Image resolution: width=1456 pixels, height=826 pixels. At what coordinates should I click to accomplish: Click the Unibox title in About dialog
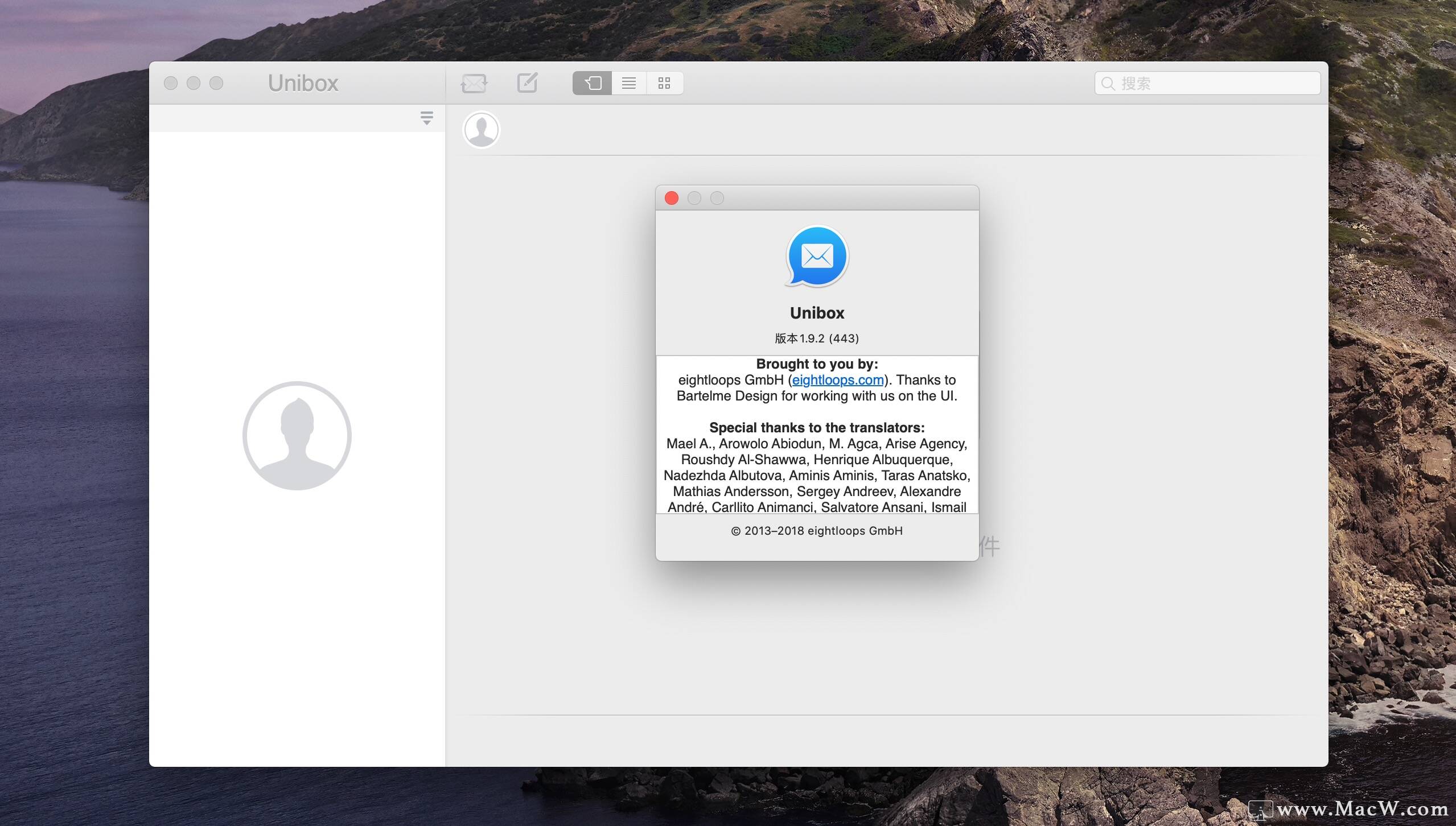[817, 313]
